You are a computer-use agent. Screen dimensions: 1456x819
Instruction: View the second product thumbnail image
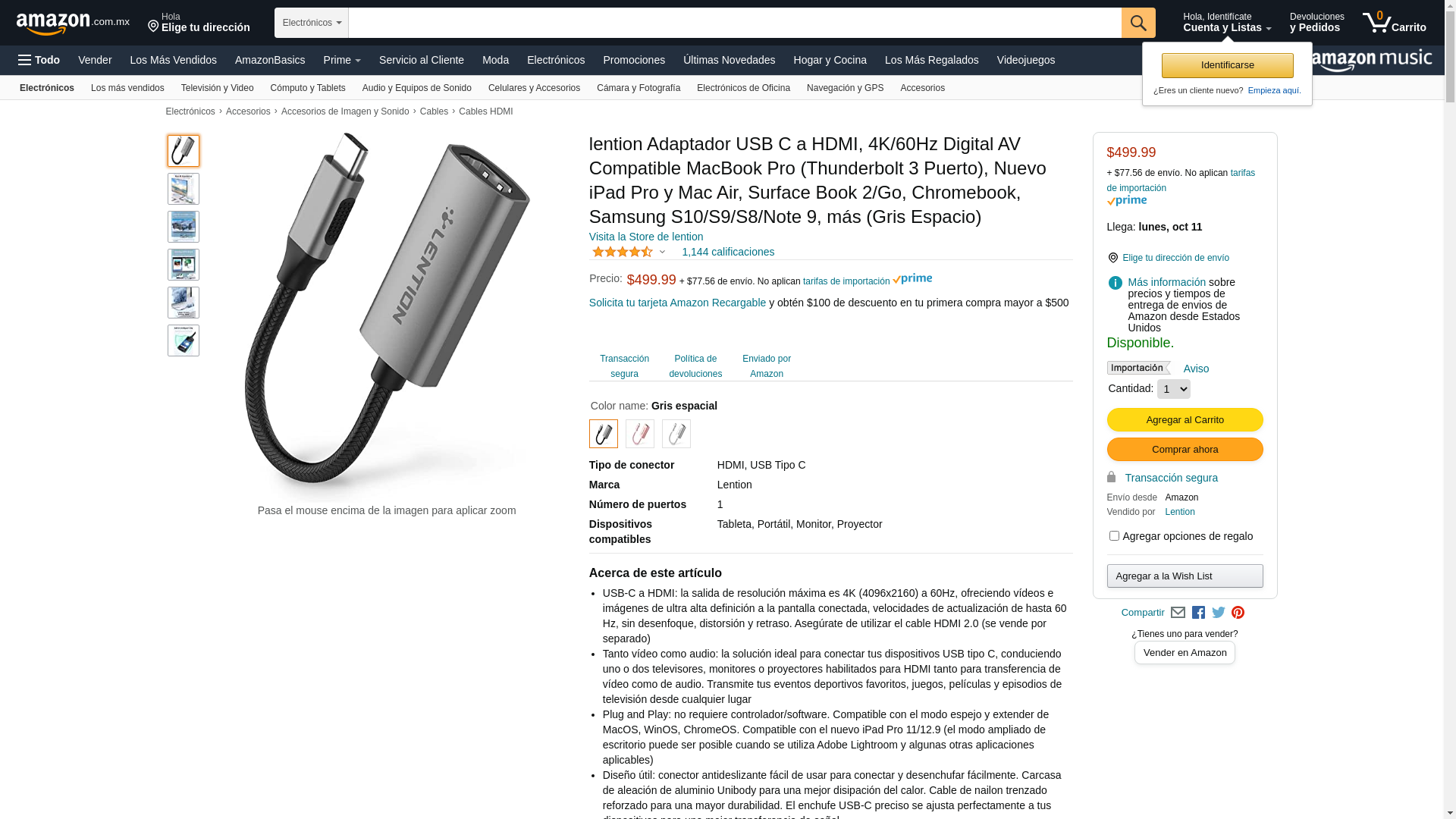[184, 189]
